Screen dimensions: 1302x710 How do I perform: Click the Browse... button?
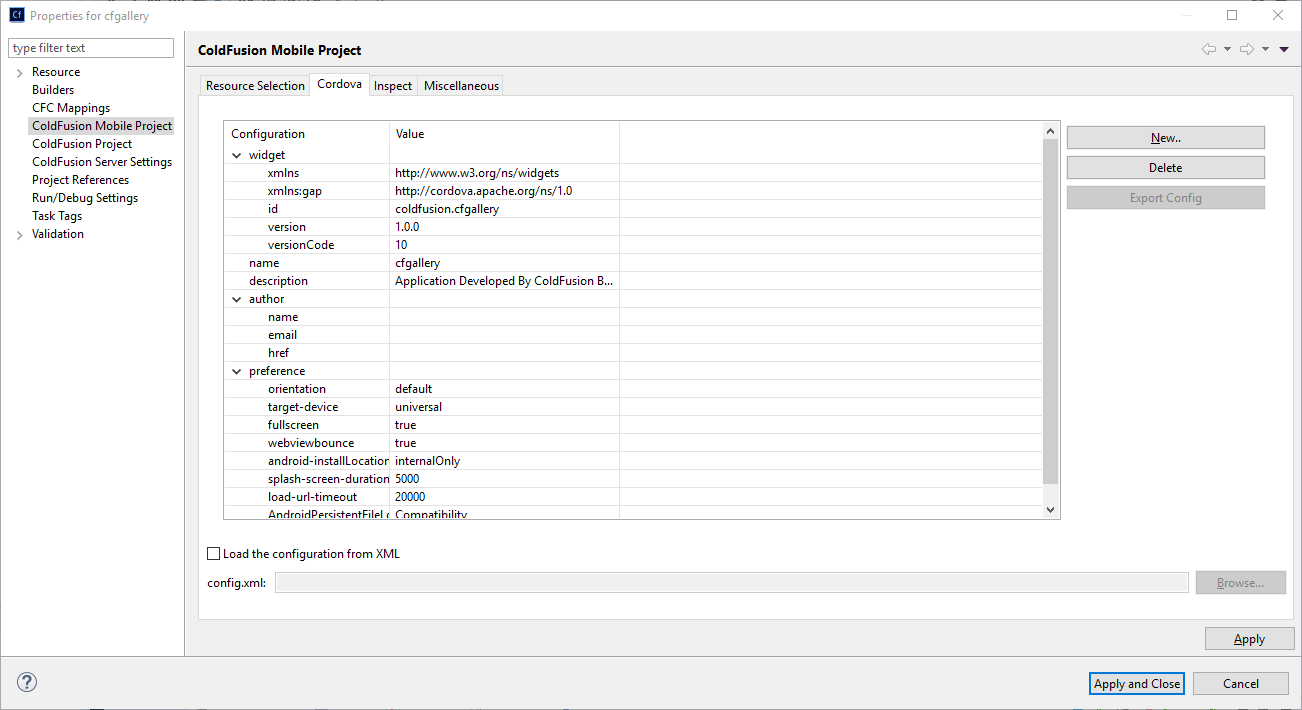1241,583
